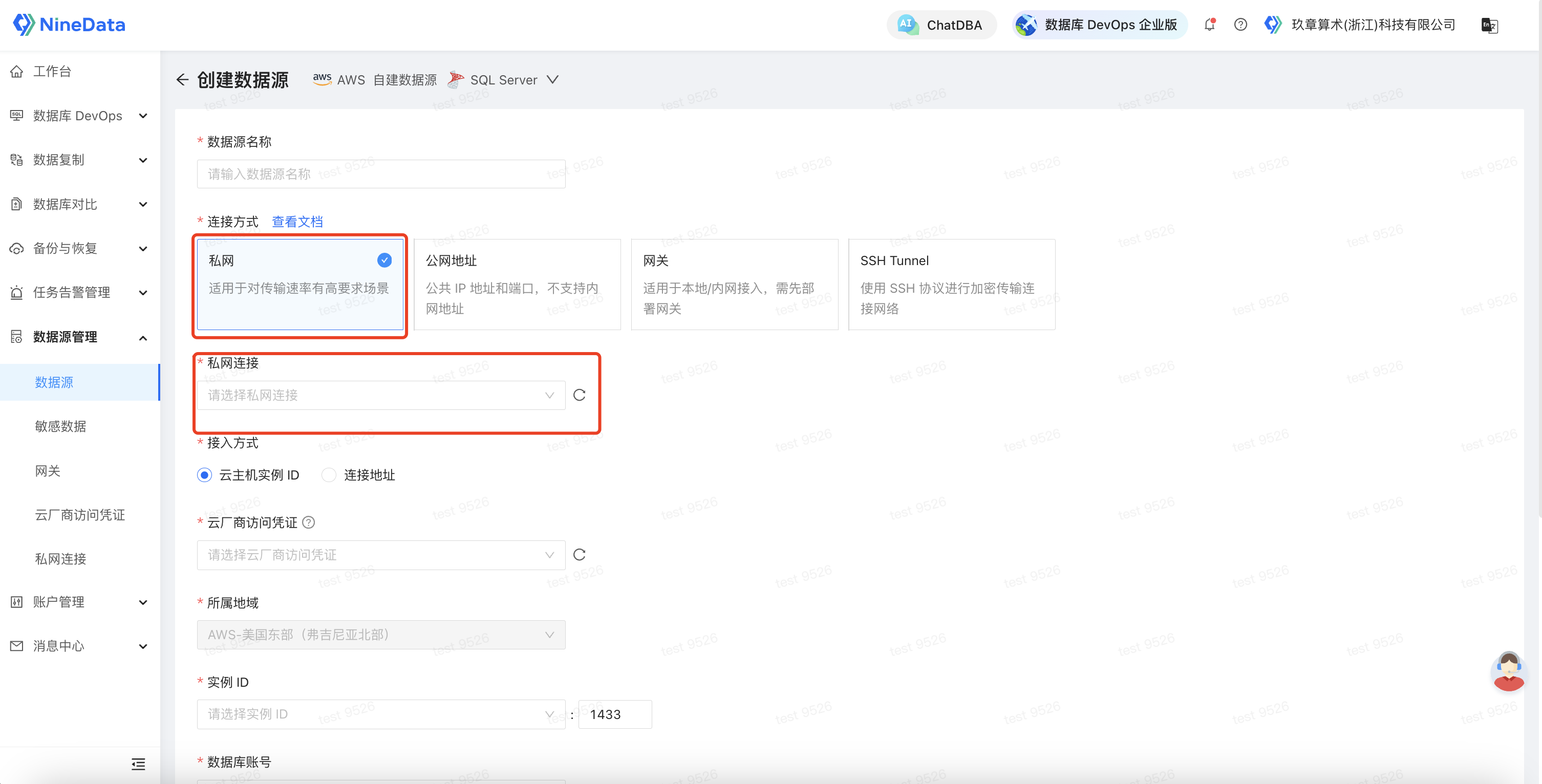Open ChatDBA assistant
The width and height of the screenshot is (1542, 784).
pos(941,25)
